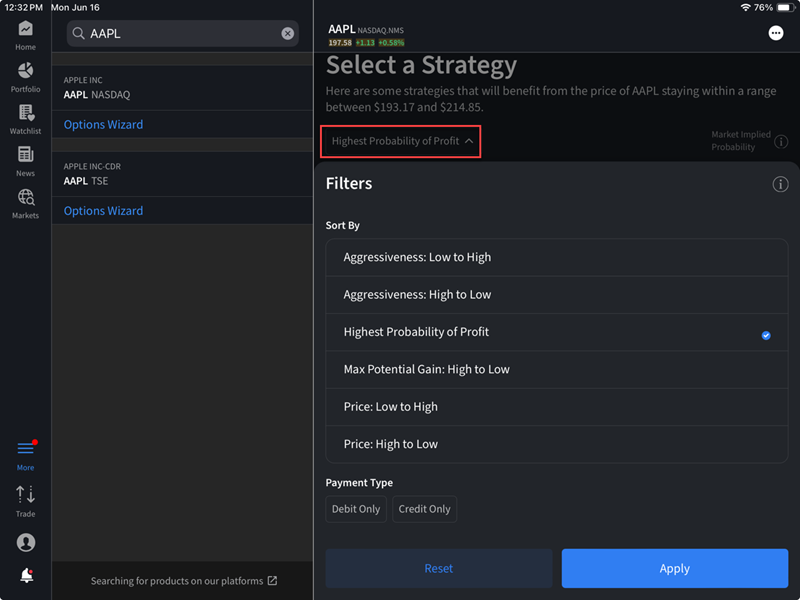The image size is (800, 600).
Task: Open the Home screen
Action: tap(25, 38)
